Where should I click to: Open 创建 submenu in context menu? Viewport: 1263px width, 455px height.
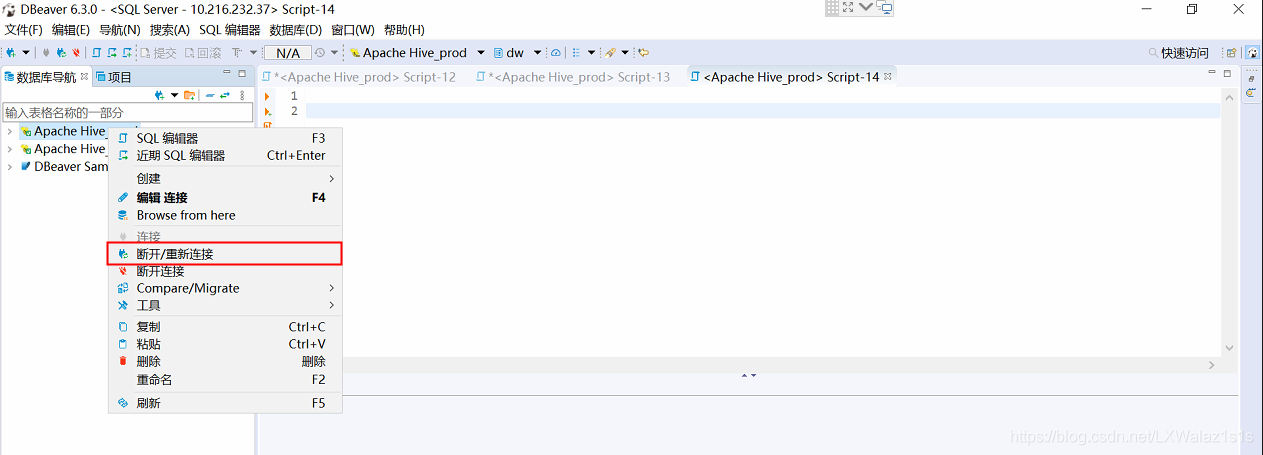[225, 178]
